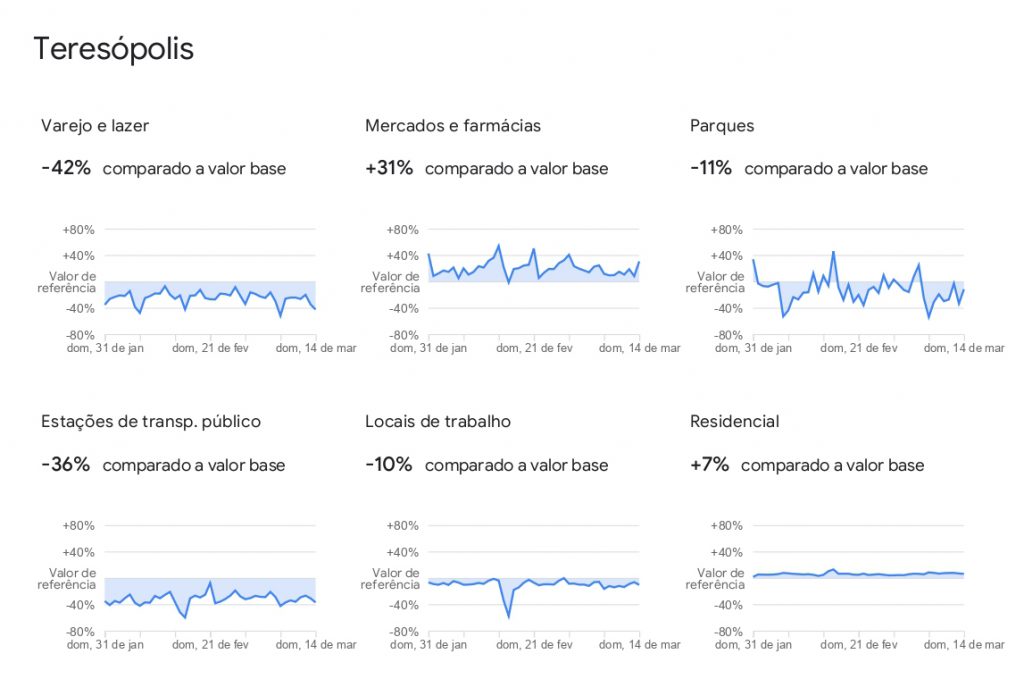Click the -11% Parques percentage
The image size is (1024, 679).
tap(711, 168)
